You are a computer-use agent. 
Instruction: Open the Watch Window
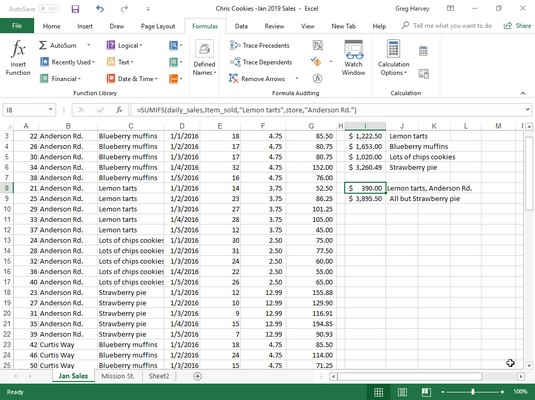click(353, 58)
